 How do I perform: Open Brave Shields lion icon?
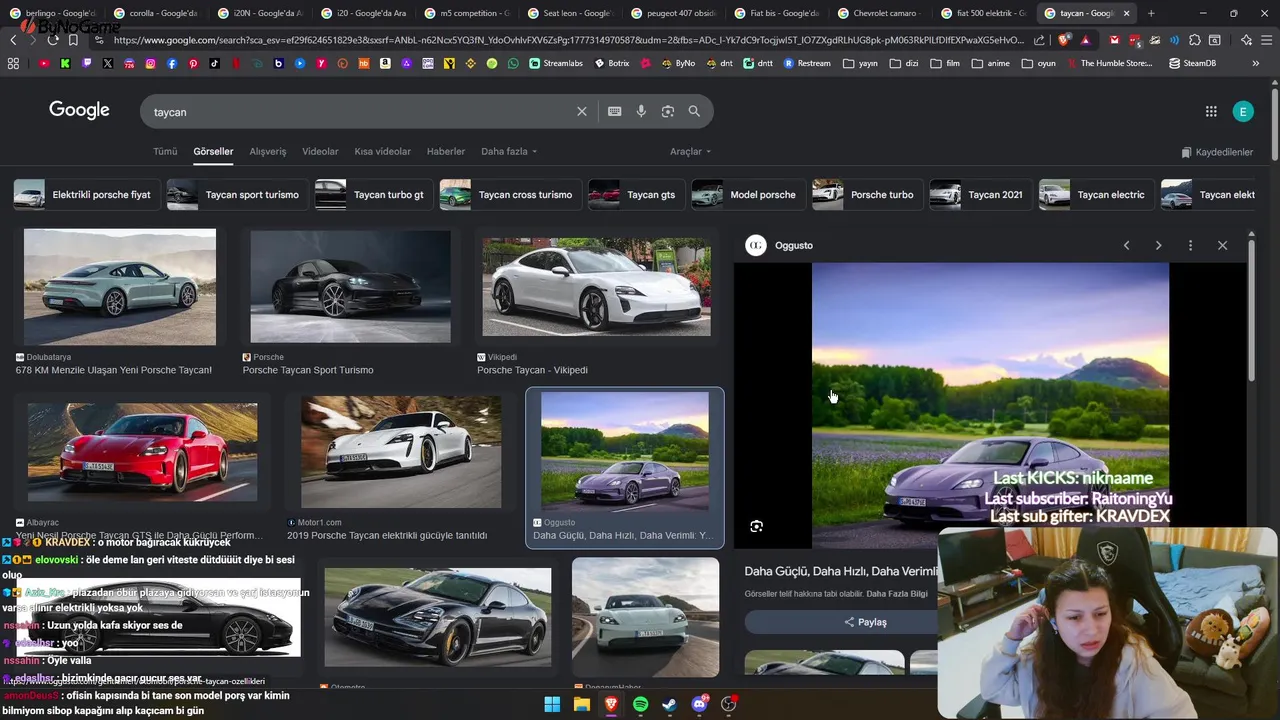coord(1063,40)
